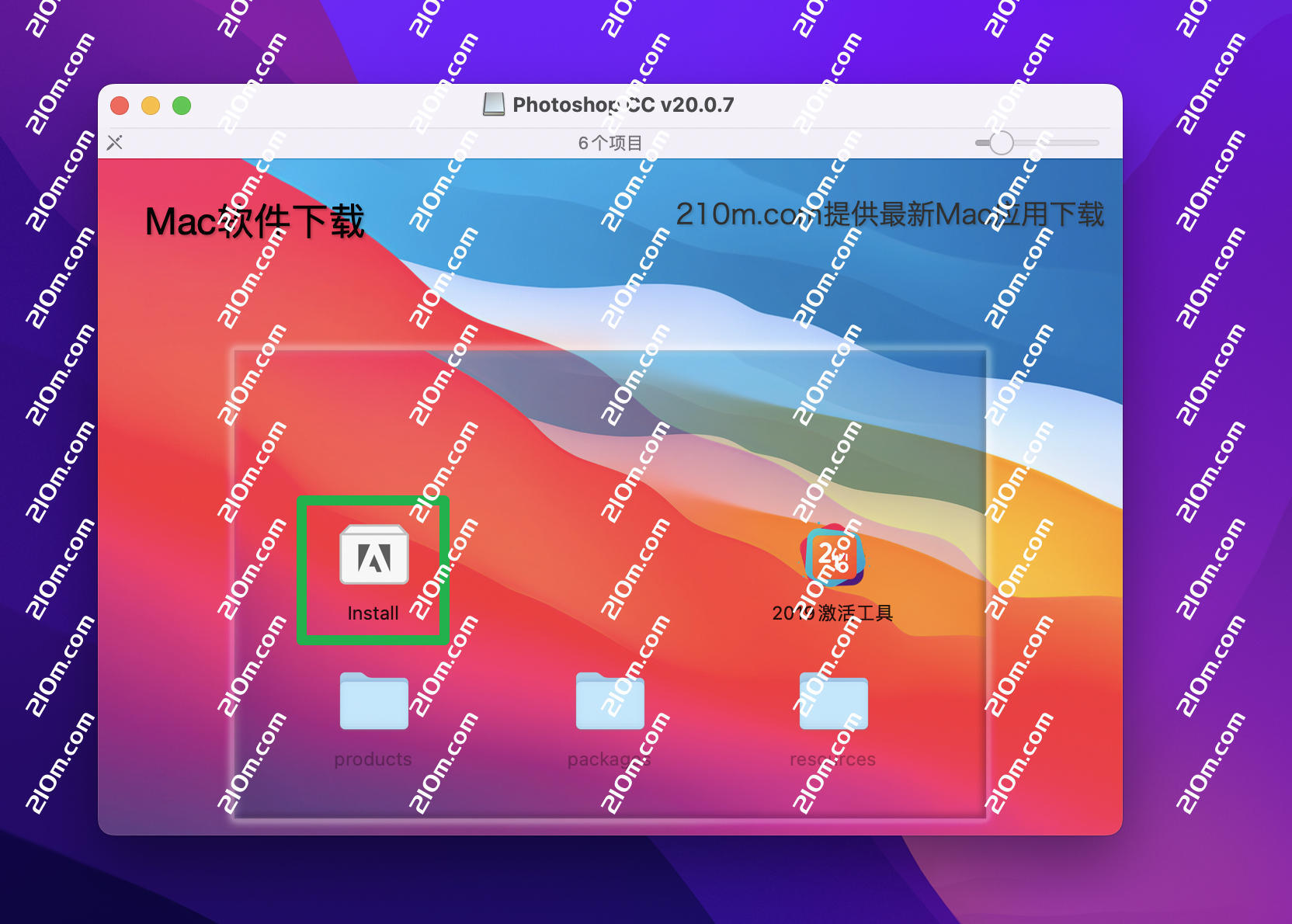Select the packages folder label
The height and width of the screenshot is (924, 1292).
click(x=610, y=759)
